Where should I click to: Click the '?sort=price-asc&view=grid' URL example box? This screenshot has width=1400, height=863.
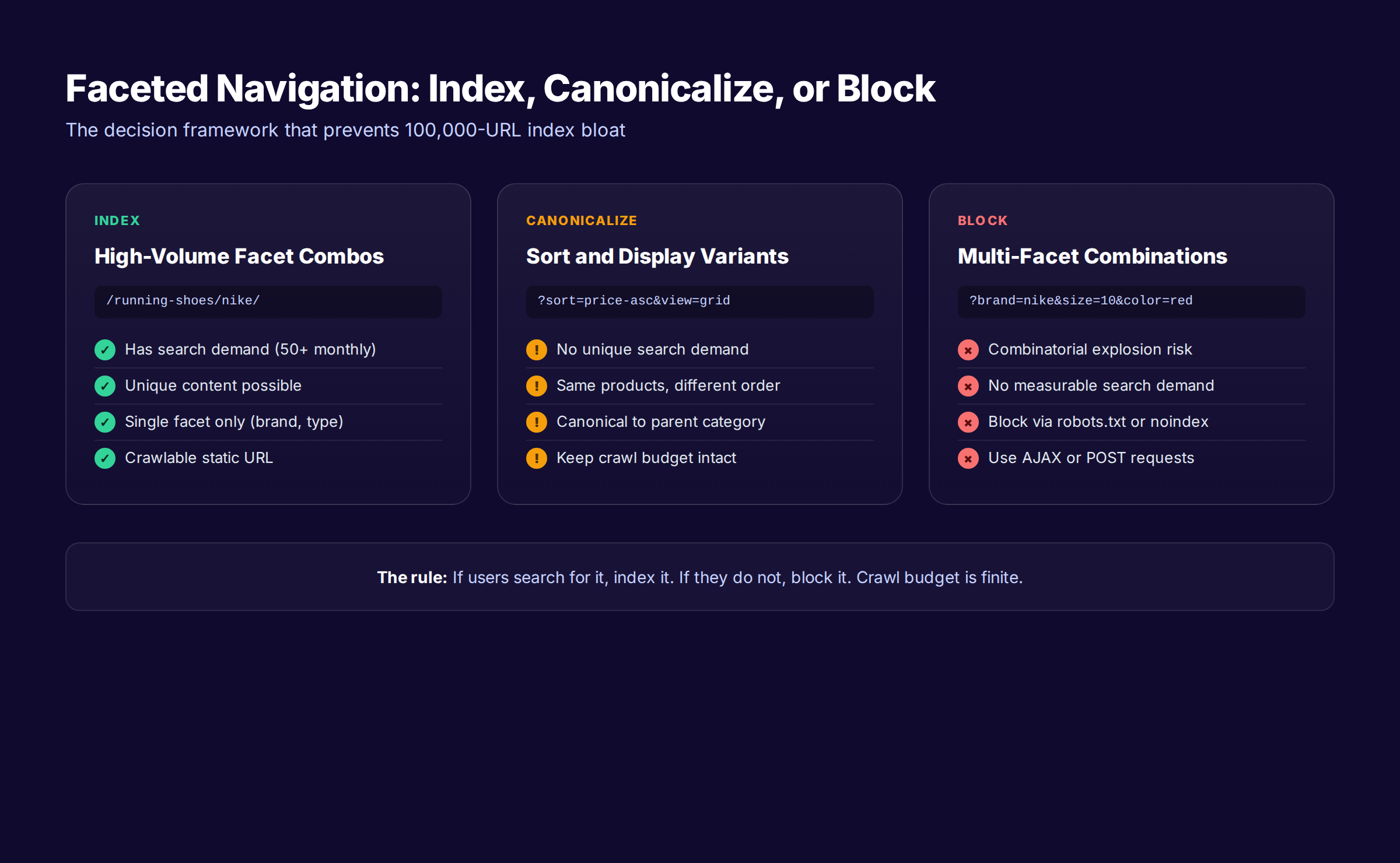pyautogui.click(x=700, y=301)
